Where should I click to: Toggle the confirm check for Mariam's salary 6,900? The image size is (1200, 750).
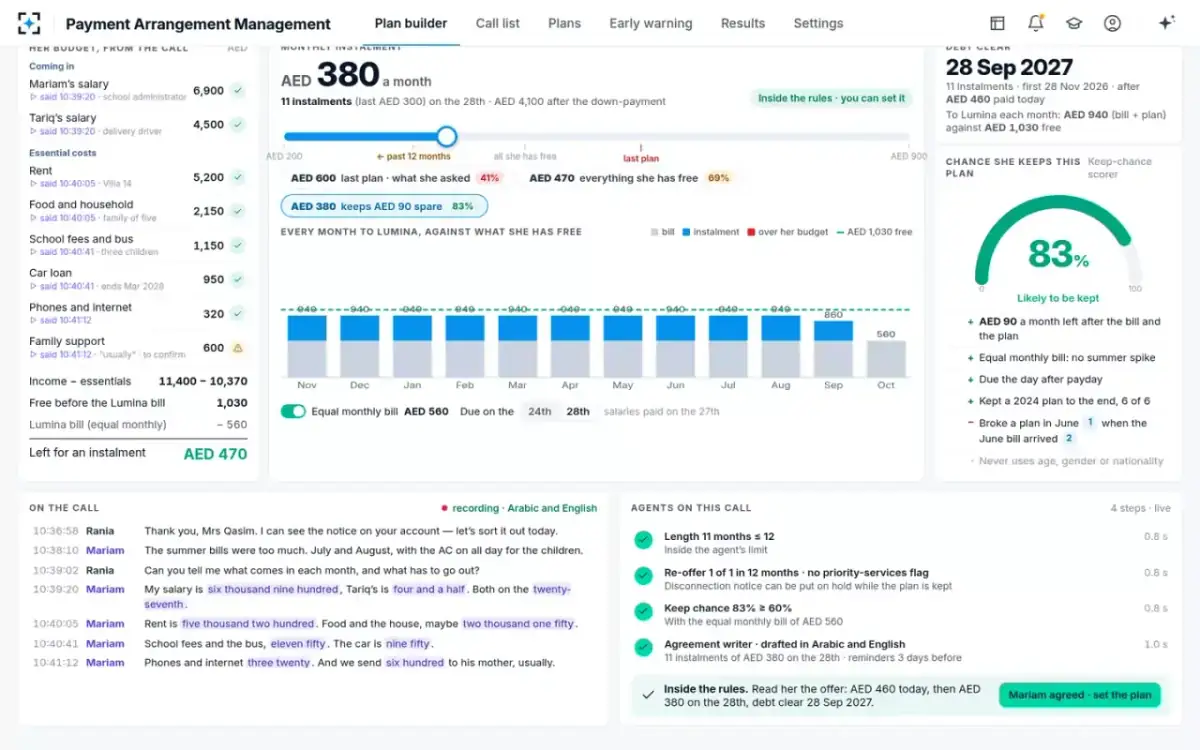click(238, 91)
